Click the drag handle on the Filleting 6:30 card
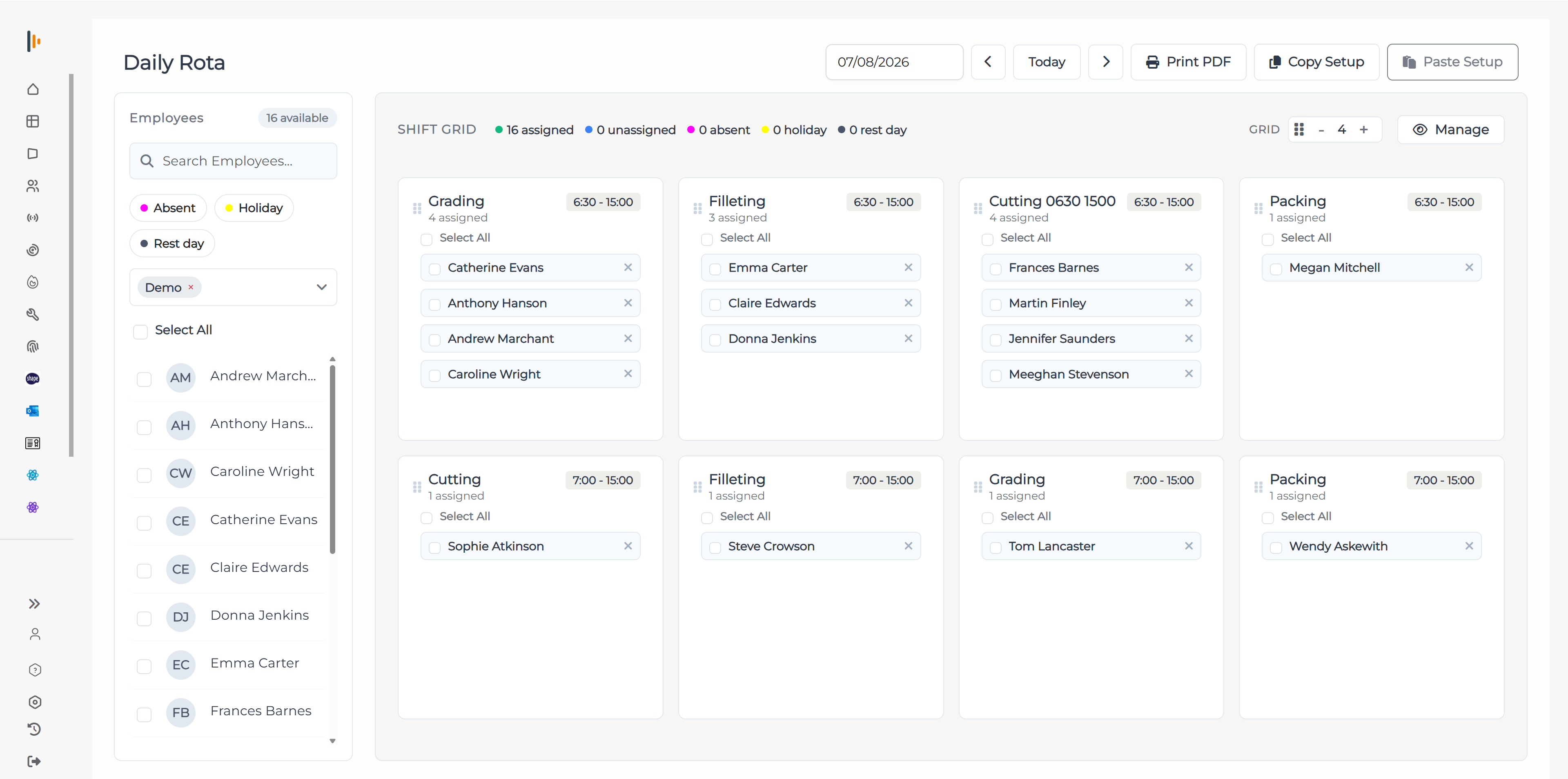The height and width of the screenshot is (779, 1568). coord(697,208)
